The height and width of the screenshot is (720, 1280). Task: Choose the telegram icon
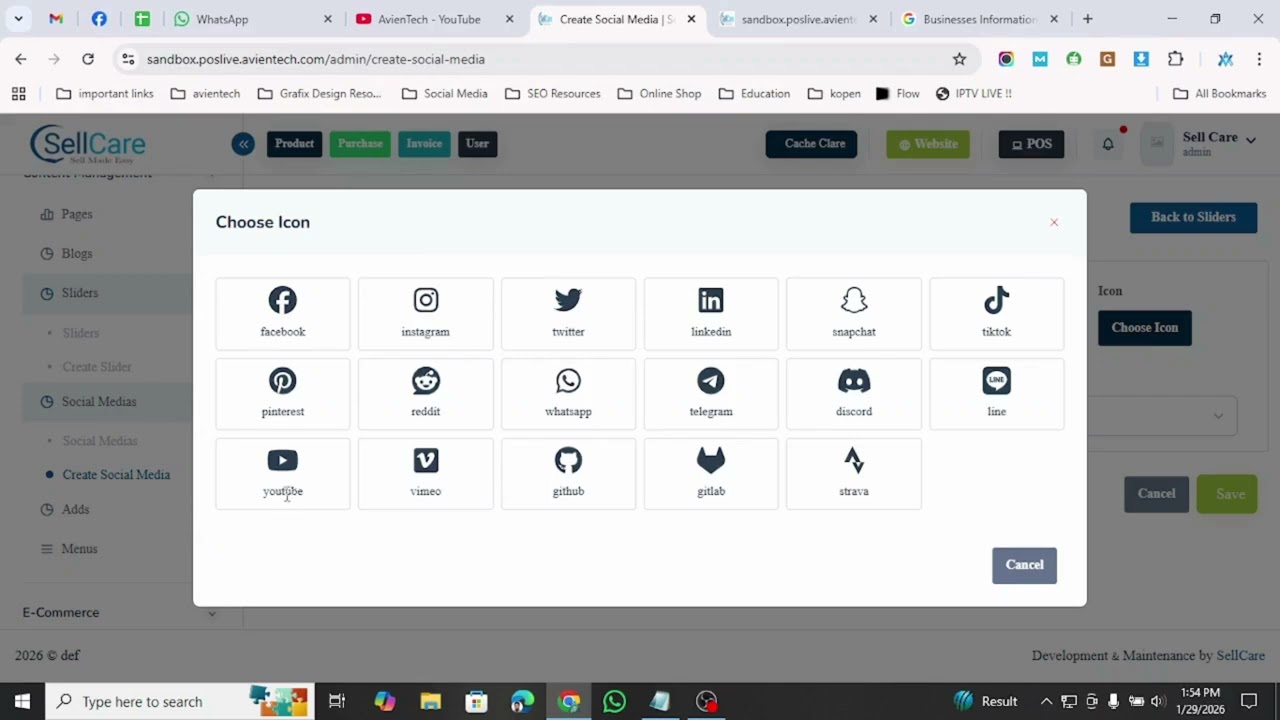(x=711, y=394)
